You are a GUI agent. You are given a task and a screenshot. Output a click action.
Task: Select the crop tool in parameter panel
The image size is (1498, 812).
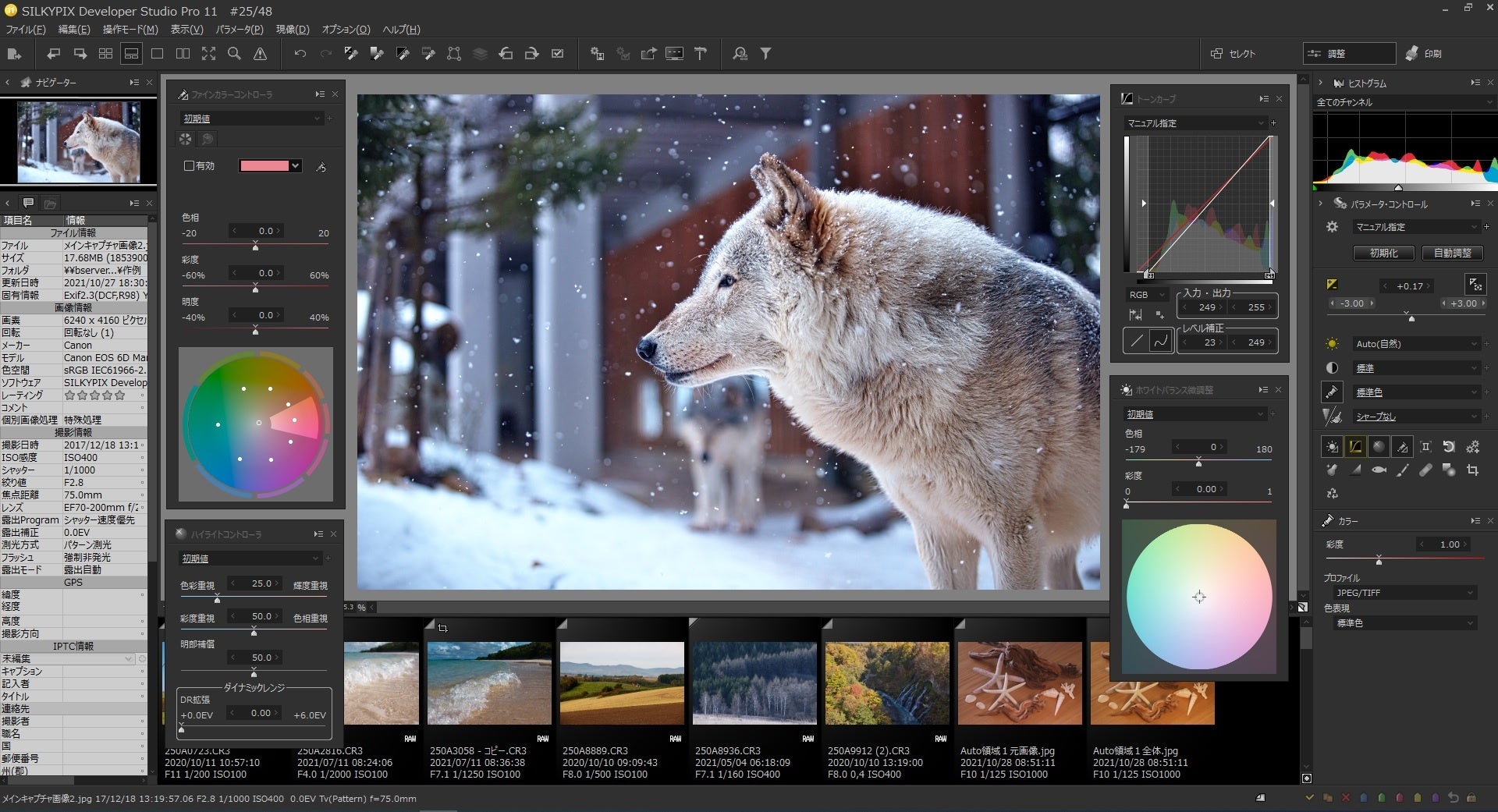1472,470
